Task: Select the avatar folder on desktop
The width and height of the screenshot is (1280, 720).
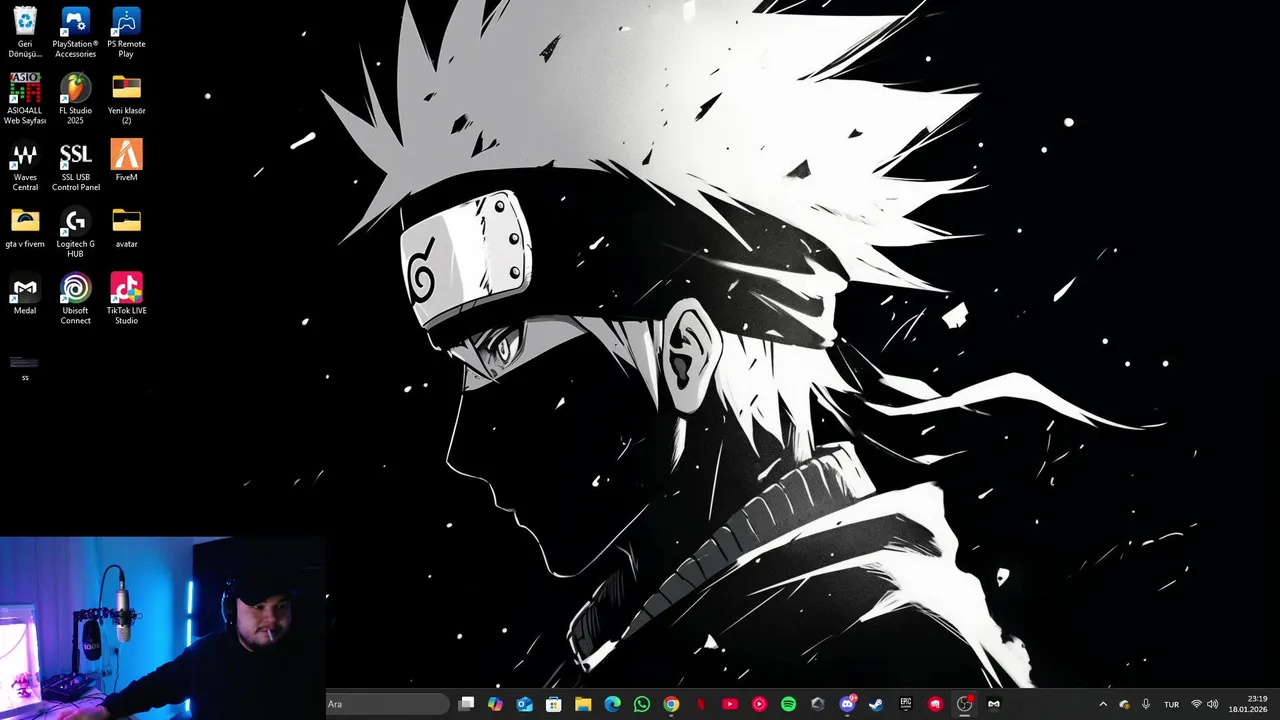Action: (126, 228)
